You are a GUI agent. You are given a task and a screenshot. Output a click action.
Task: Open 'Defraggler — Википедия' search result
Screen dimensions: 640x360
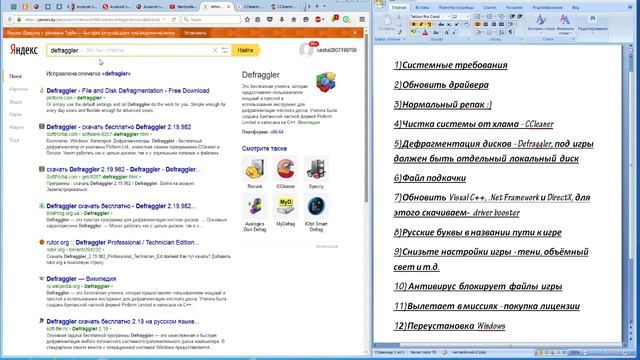(81, 279)
